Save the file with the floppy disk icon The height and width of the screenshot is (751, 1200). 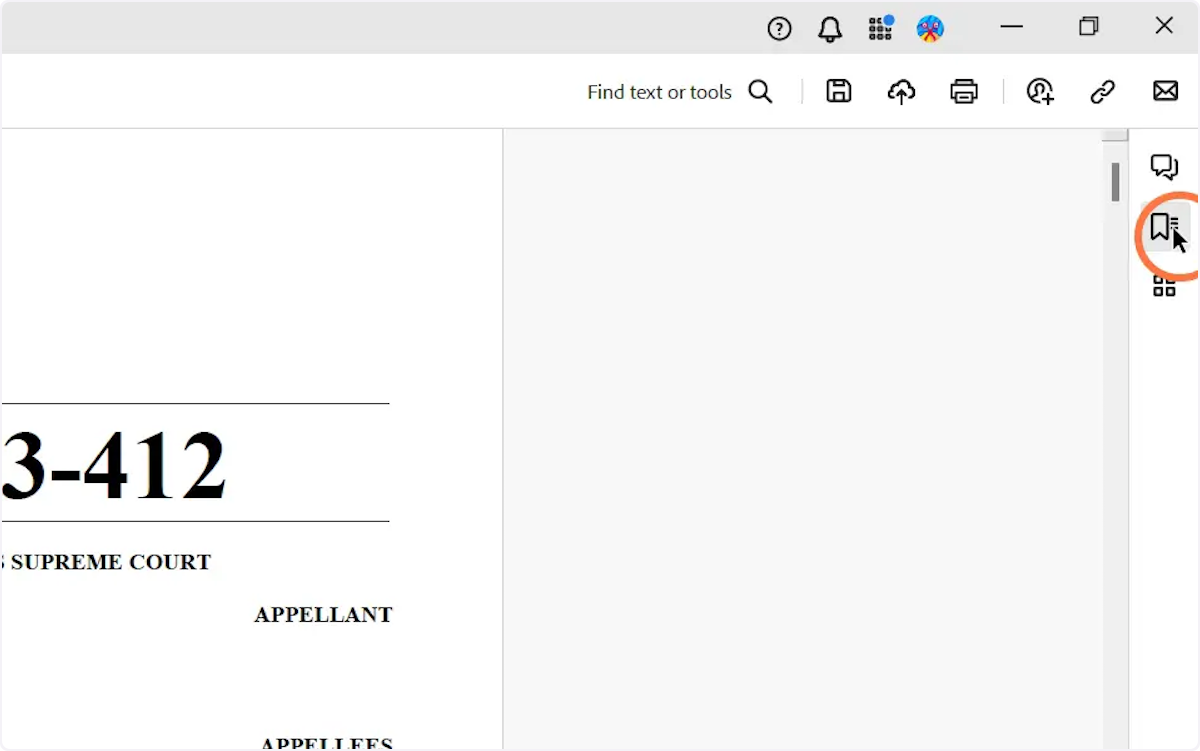pos(839,92)
